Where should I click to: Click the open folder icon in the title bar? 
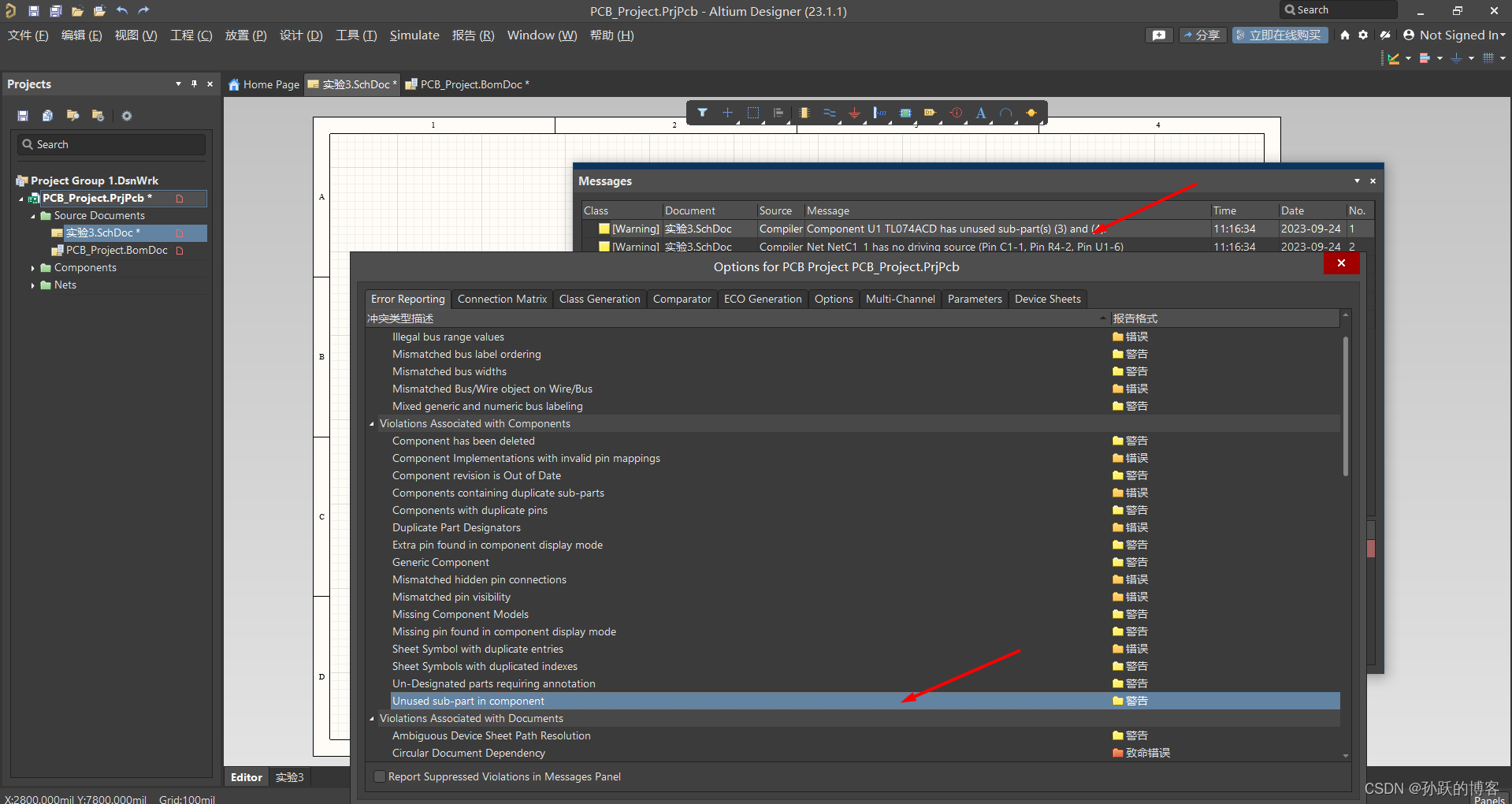77,11
